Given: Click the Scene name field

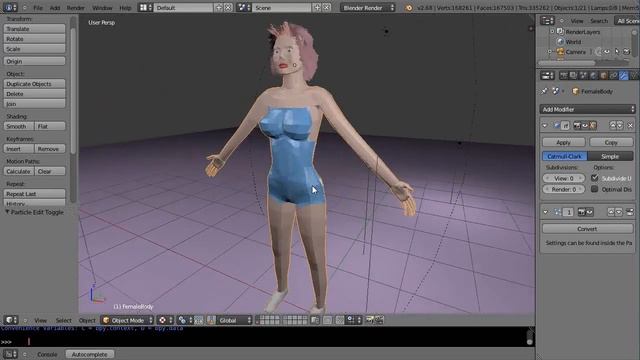Looking at the screenshot, I should (x=282, y=8).
